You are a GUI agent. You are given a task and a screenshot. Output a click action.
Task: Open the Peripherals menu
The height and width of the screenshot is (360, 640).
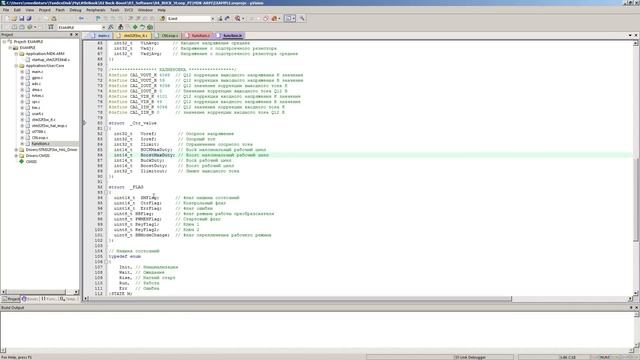96,10
